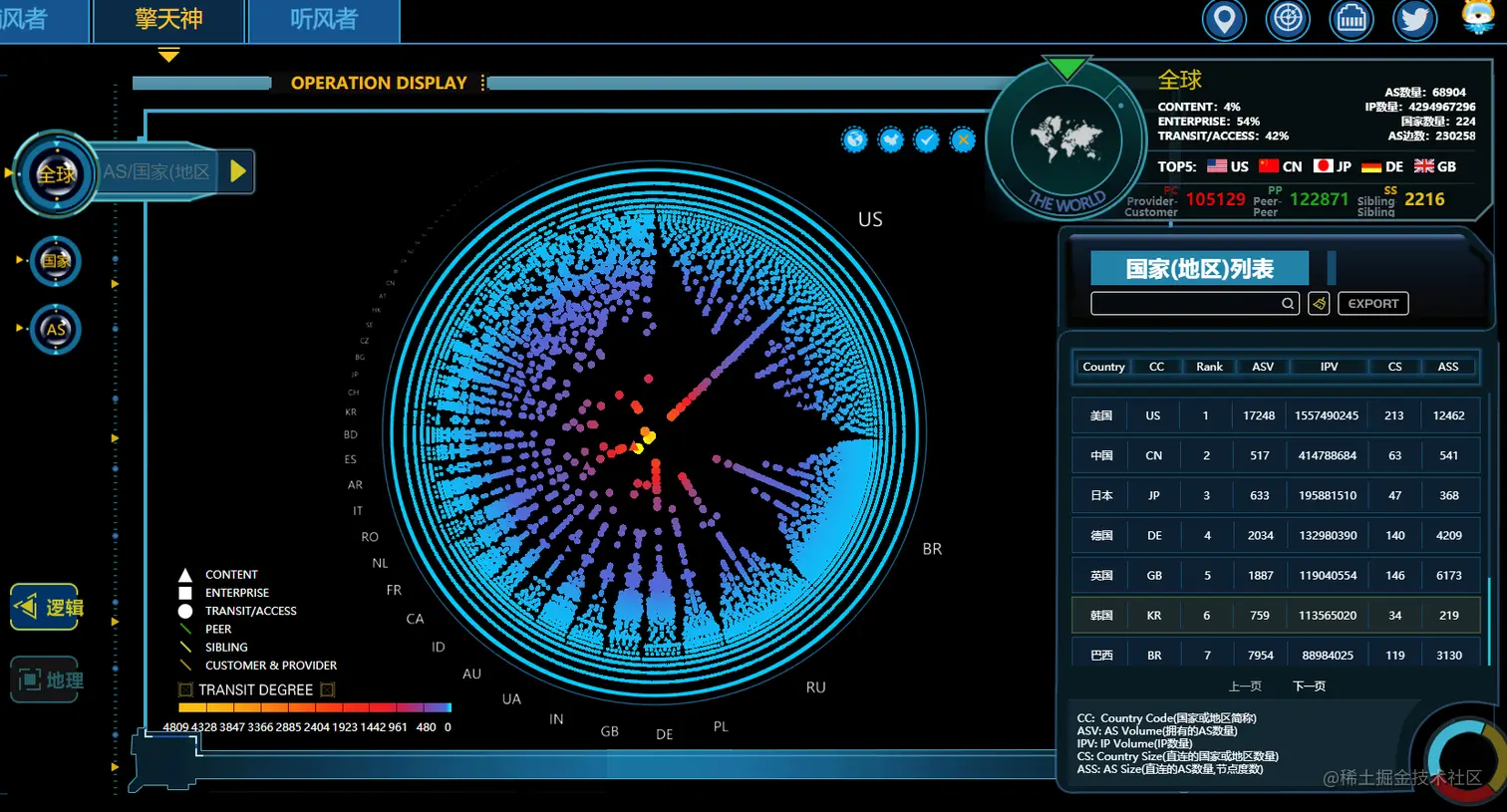This screenshot has height=812, width=1507.
Task: Click the ethernet port icon
Action: (x=1352, y=20)
